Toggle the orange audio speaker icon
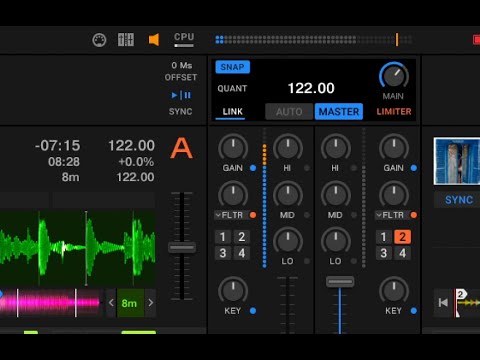 point(154,40)
